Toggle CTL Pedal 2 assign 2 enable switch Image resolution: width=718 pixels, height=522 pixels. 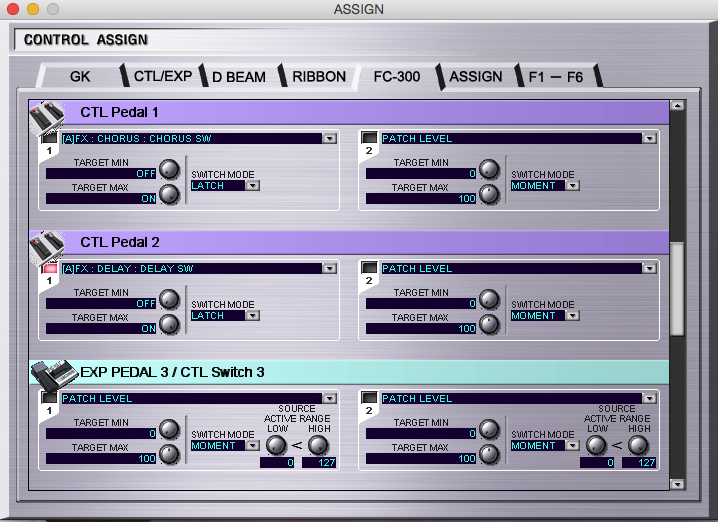369,267
